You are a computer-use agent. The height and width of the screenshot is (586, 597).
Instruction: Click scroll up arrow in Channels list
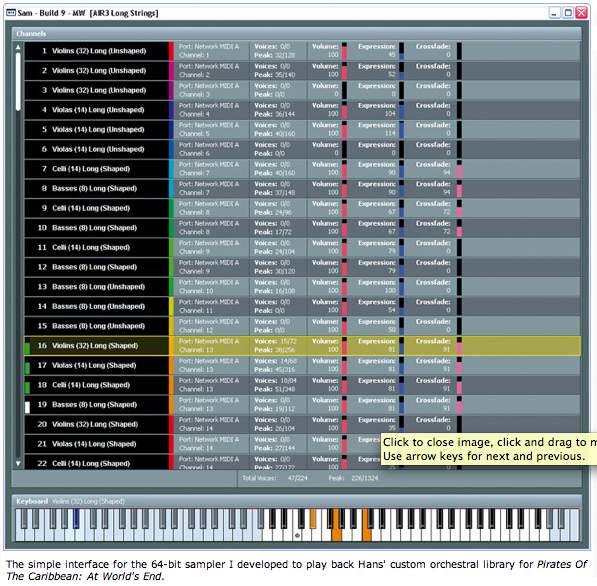18,48
